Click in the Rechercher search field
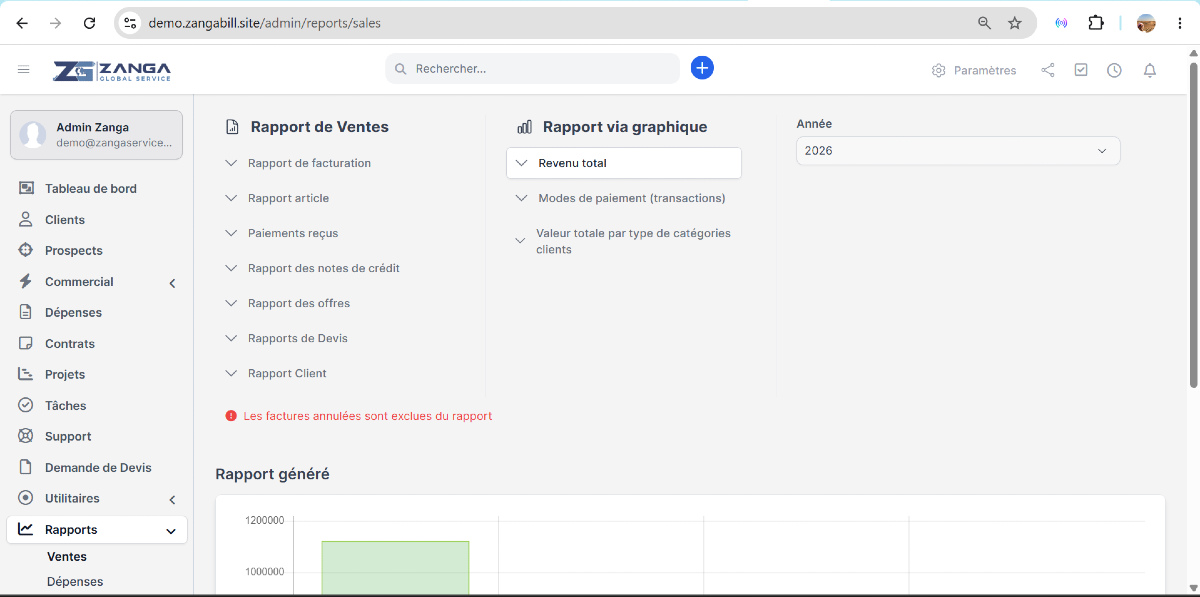Image resolution: width=1200 pixels, height=597 pixels. coord(532,69)
